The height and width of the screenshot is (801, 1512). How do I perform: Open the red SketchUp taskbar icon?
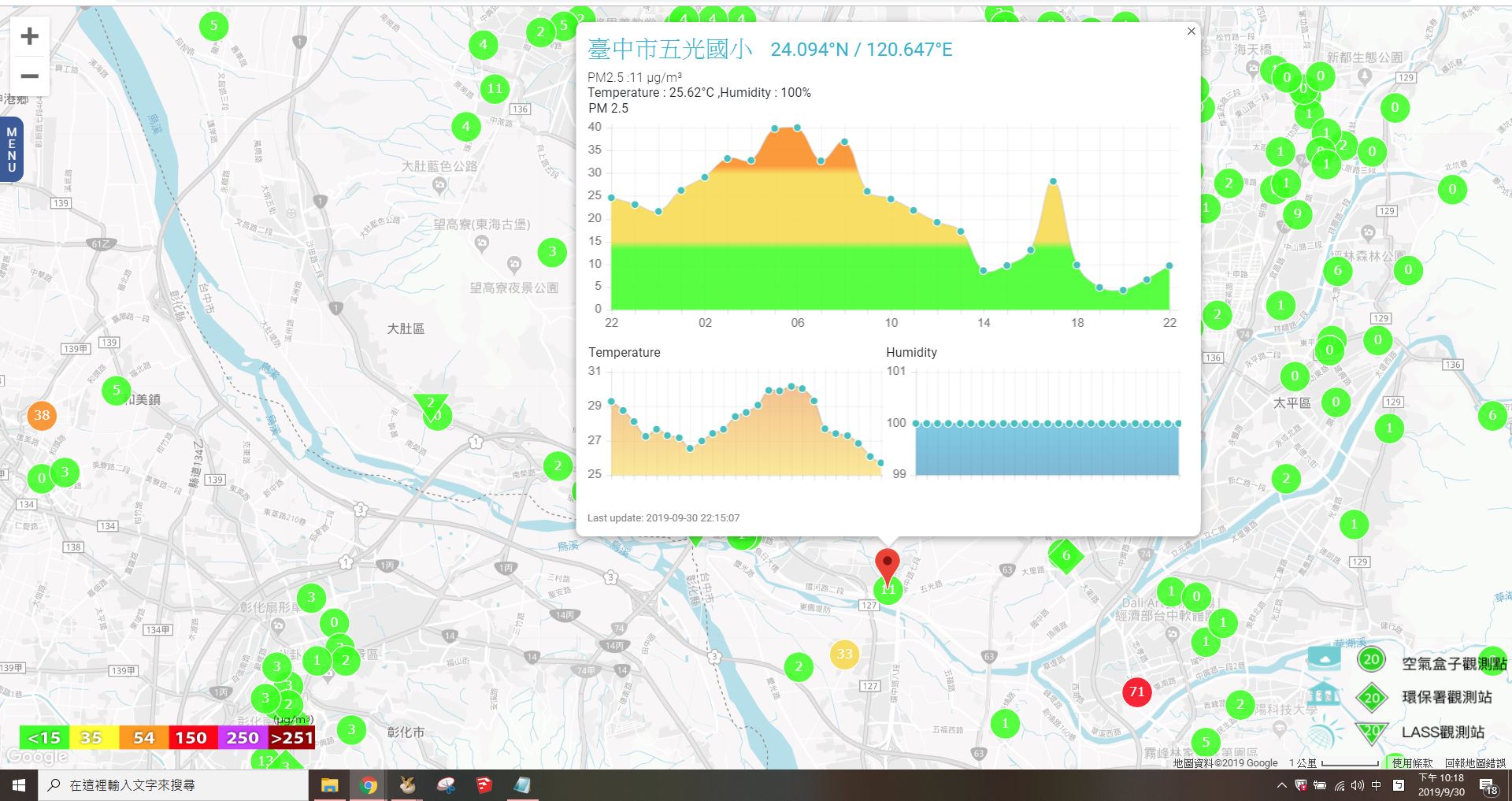[484, 785]
